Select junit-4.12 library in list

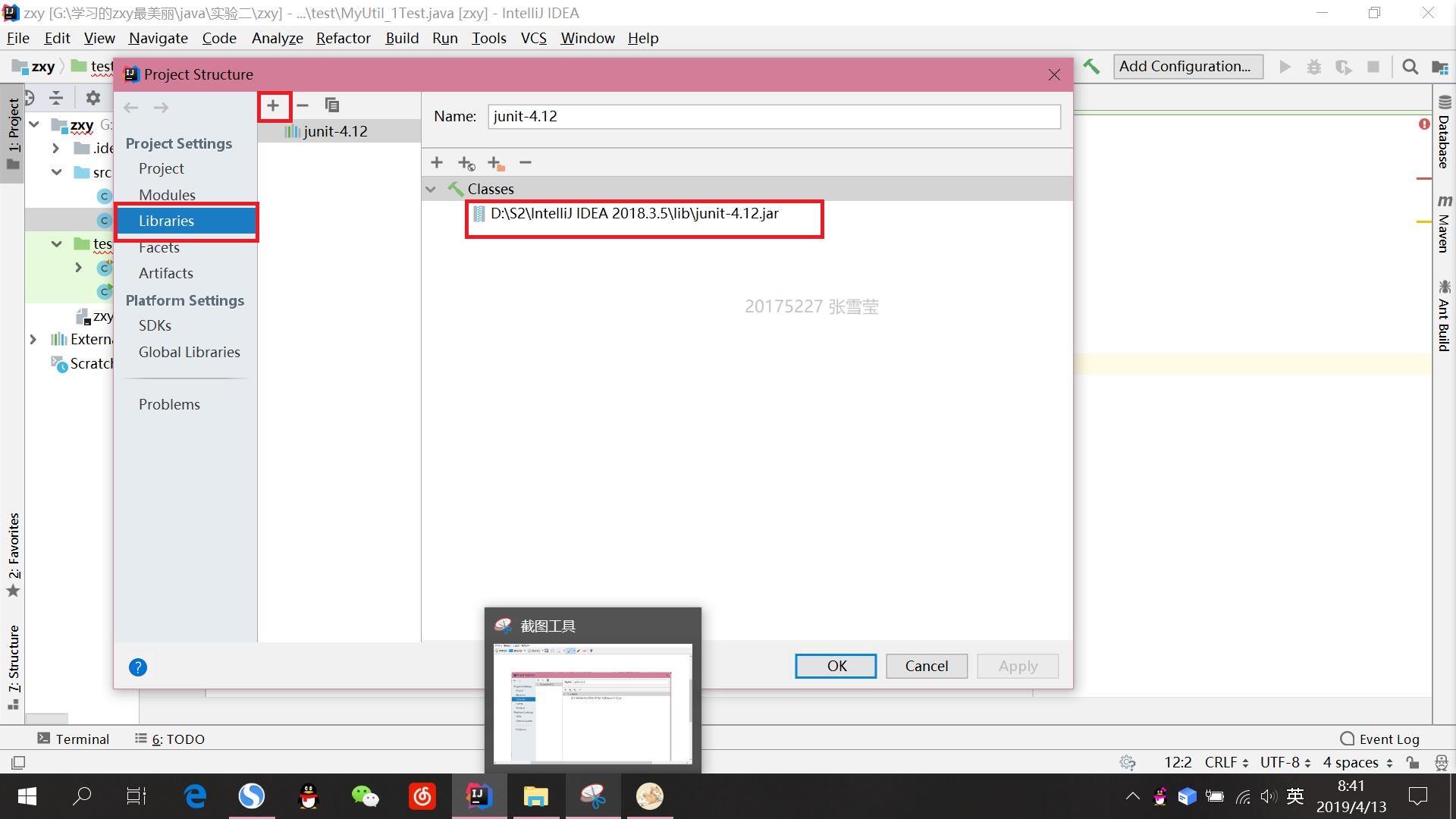[x=339, y=131]
